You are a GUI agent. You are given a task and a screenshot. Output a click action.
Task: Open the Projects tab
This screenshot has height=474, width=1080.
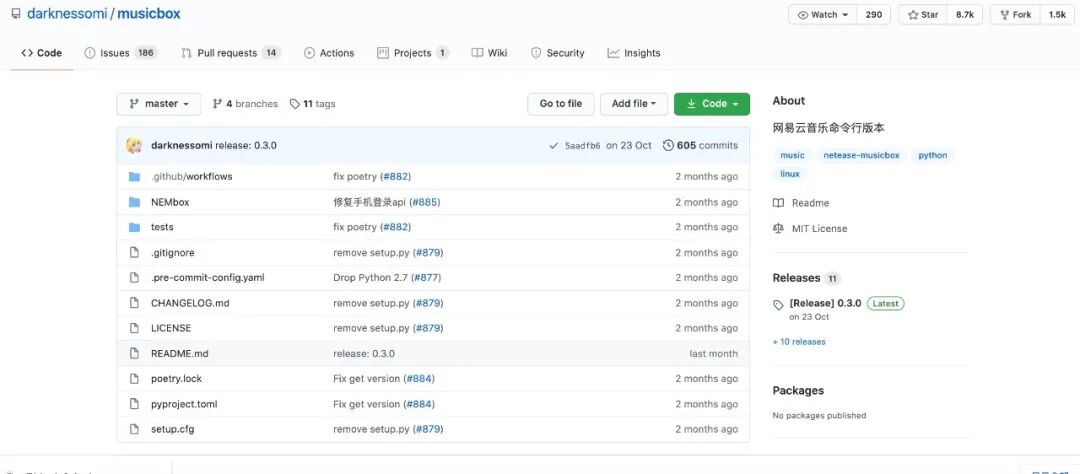[x=413, y=53]
